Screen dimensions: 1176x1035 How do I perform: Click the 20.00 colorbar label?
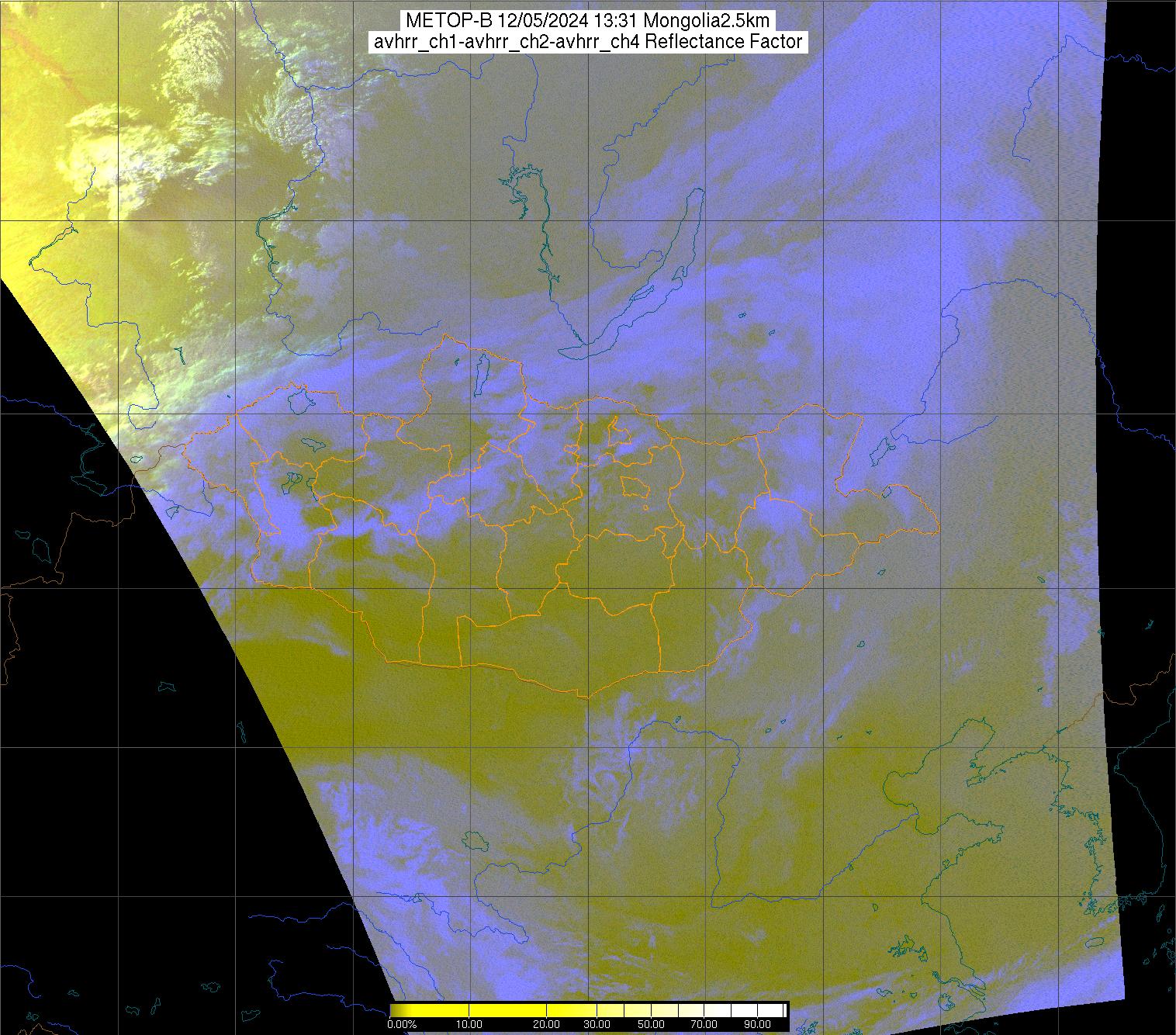click(x=547, y=1024)
